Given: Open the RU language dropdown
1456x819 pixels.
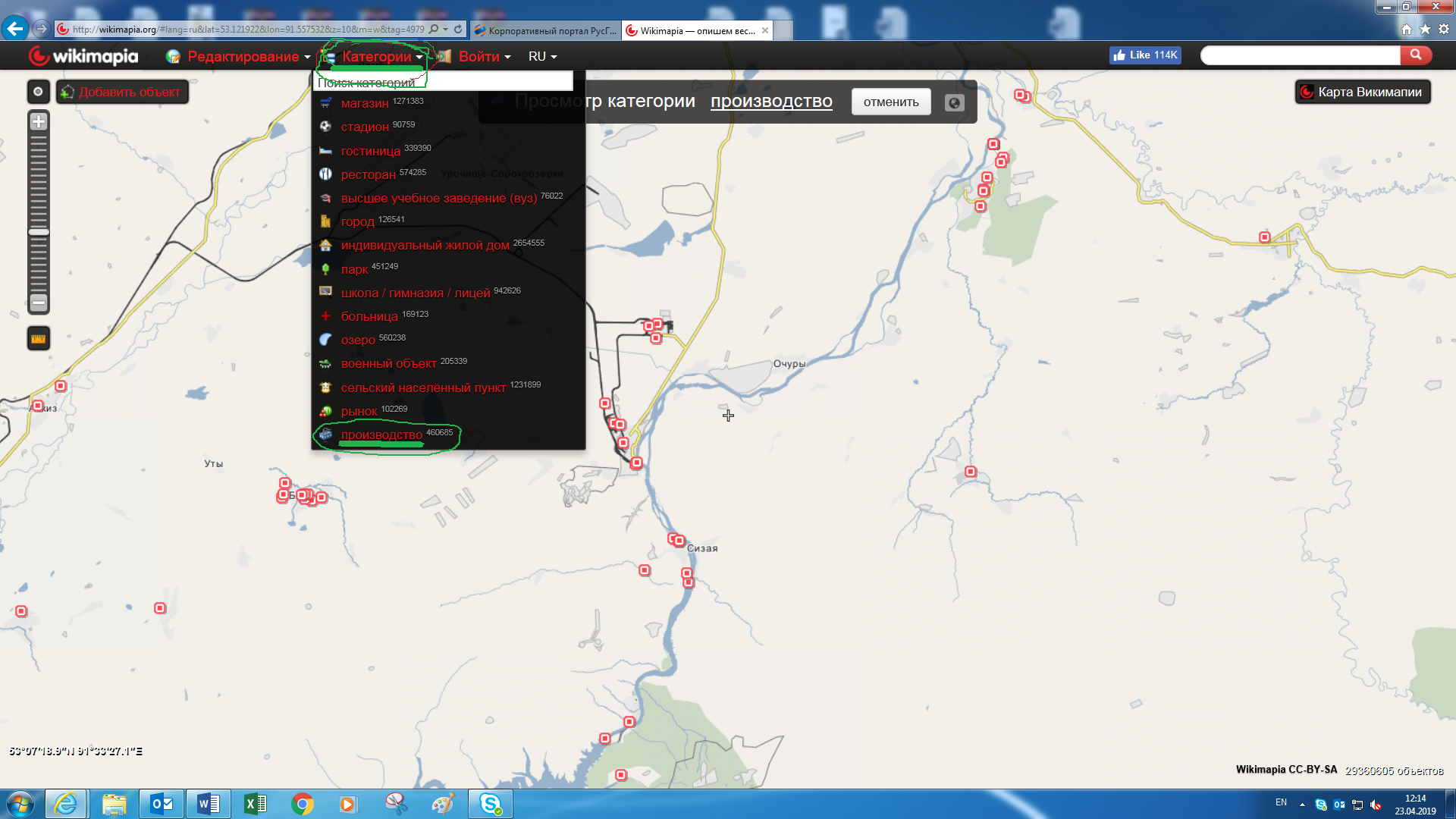Looking at the screenshot, I should (542, 56).
